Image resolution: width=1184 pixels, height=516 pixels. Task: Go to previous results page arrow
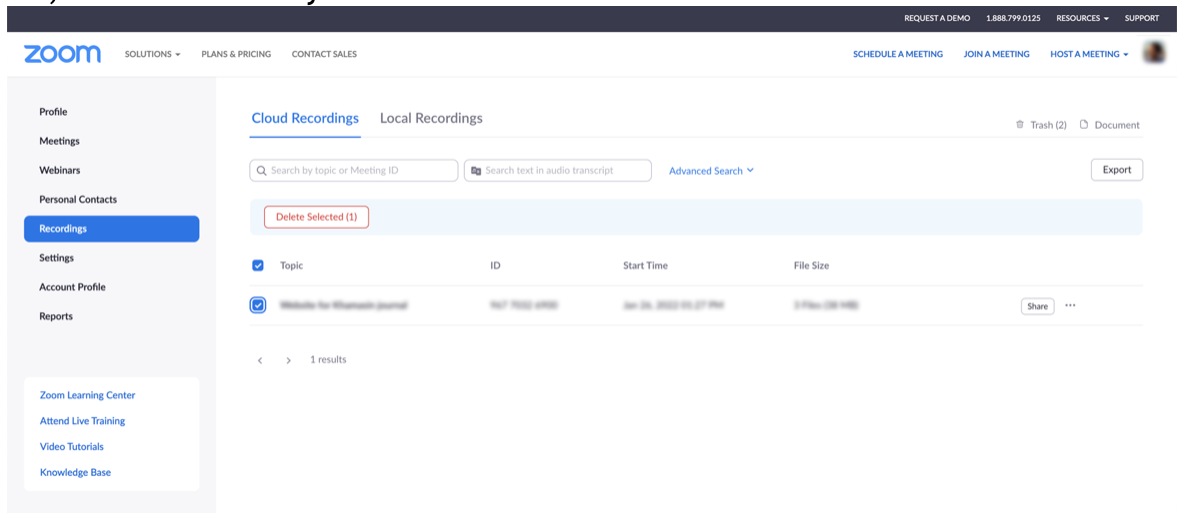pyautogui.click(x=260, y=360)
